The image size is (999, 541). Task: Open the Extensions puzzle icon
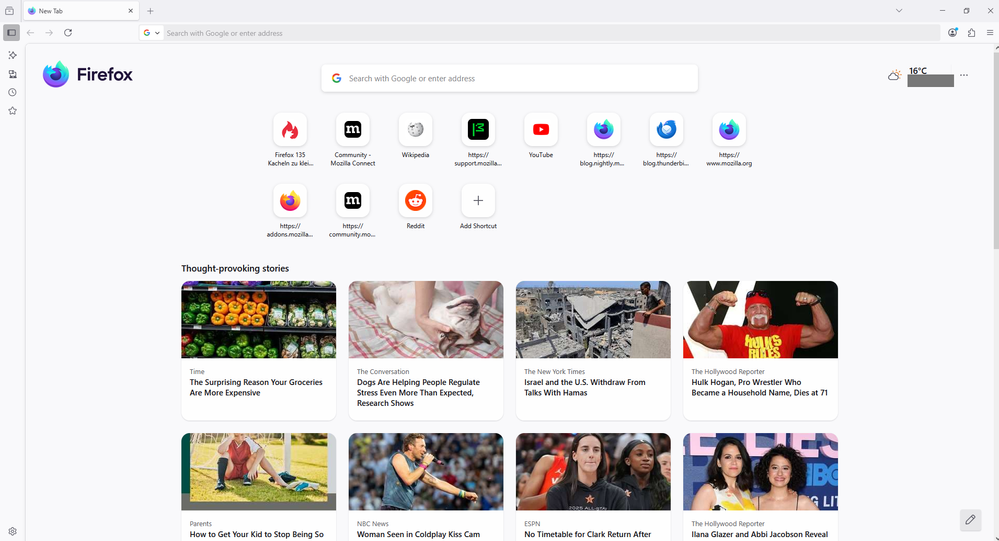pos(971,33)
